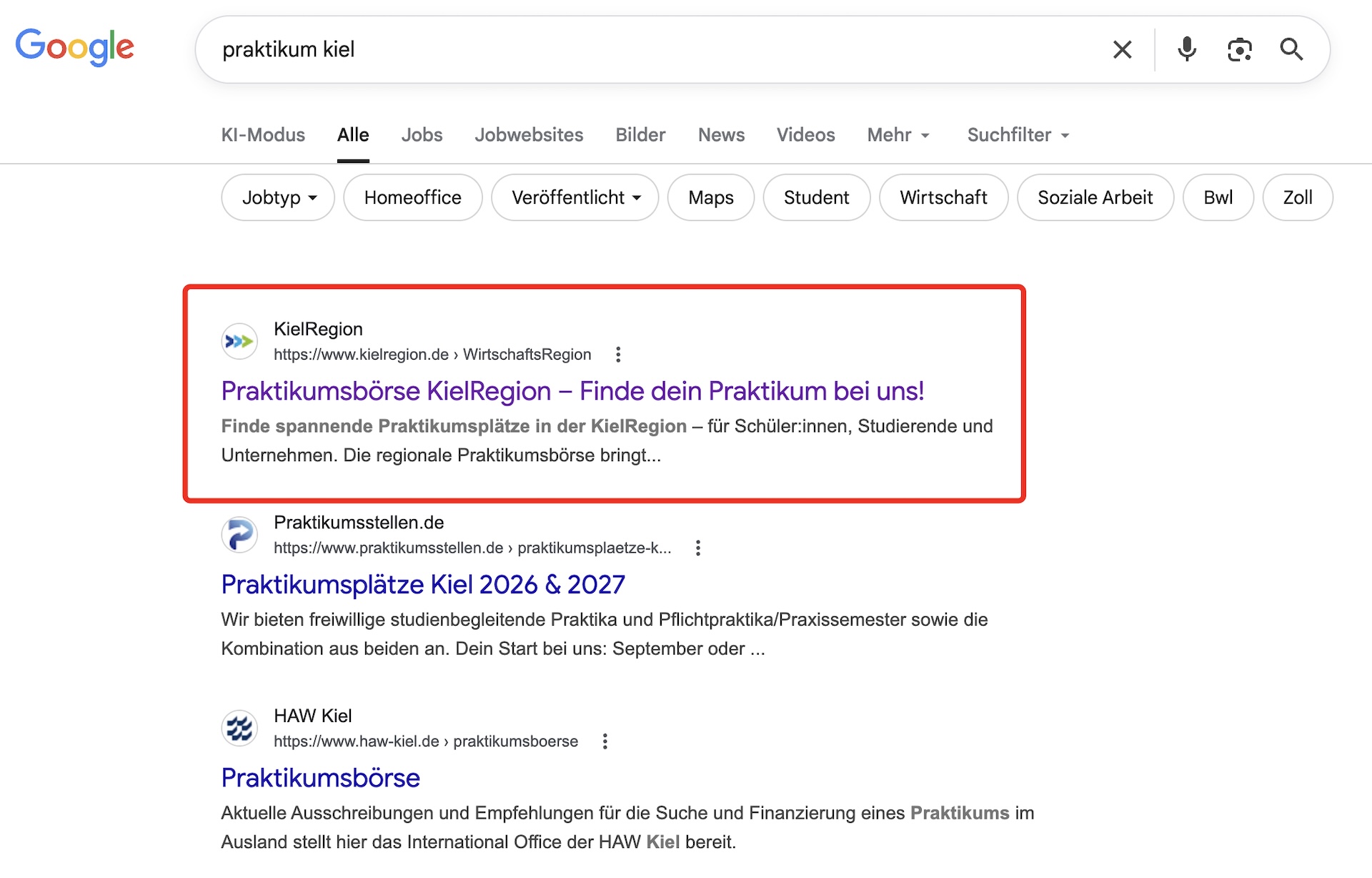Switch to the Bilder tab
Viewport: 1372px width, 878px height.
tap(640, 135)
